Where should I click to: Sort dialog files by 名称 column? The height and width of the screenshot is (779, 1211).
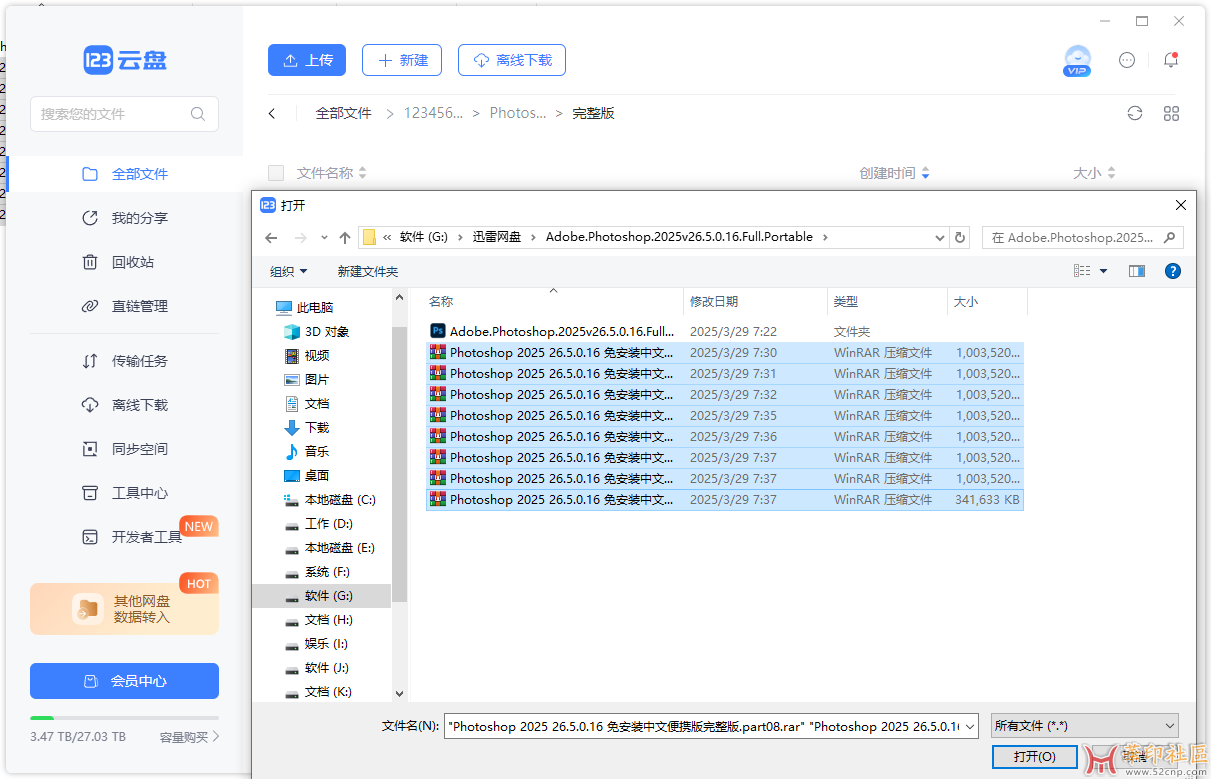tap(553, 301)
